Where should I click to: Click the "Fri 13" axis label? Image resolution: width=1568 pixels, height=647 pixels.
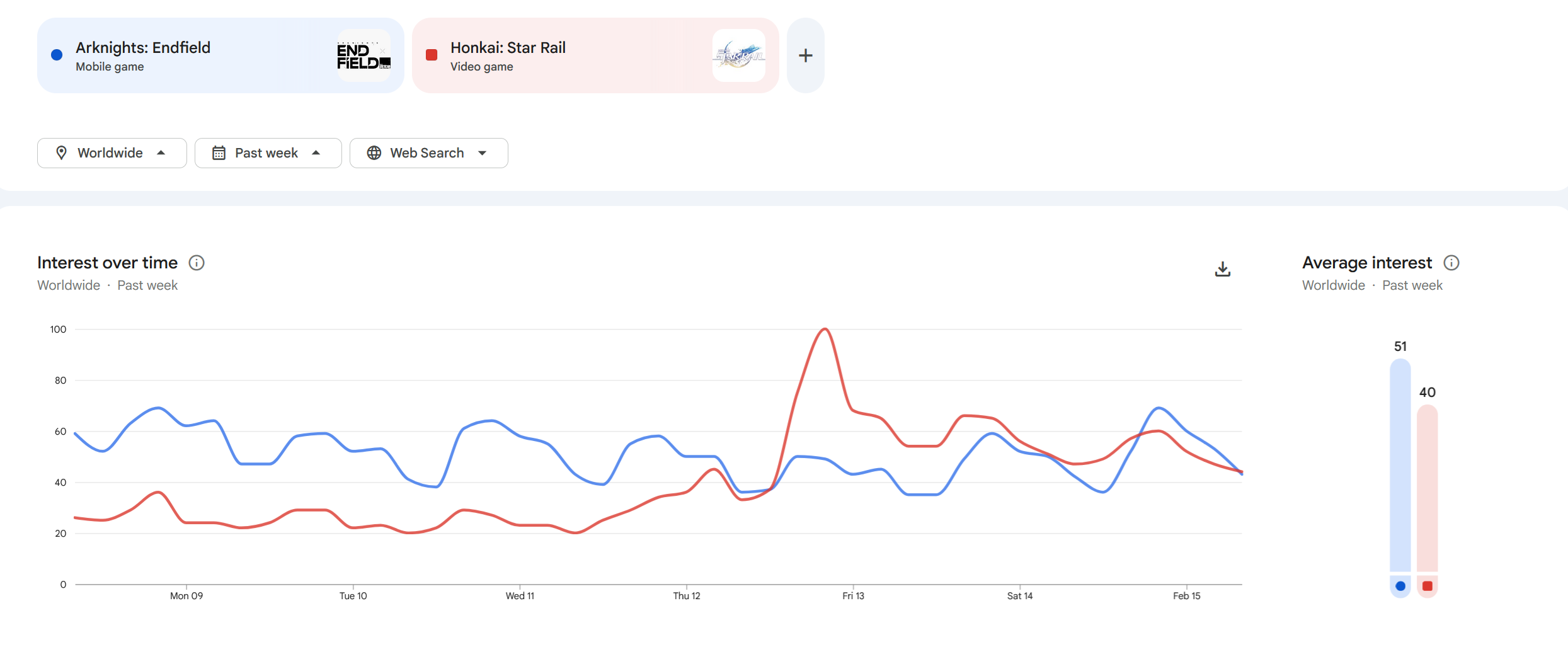pyautogui.click(x=853, y=596)
